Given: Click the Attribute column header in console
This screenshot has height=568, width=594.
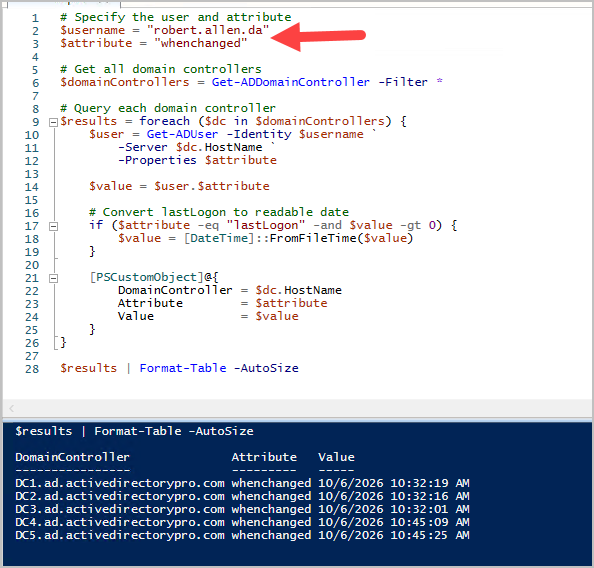Looking at the screenshot, I should click(x=264, y=457).
